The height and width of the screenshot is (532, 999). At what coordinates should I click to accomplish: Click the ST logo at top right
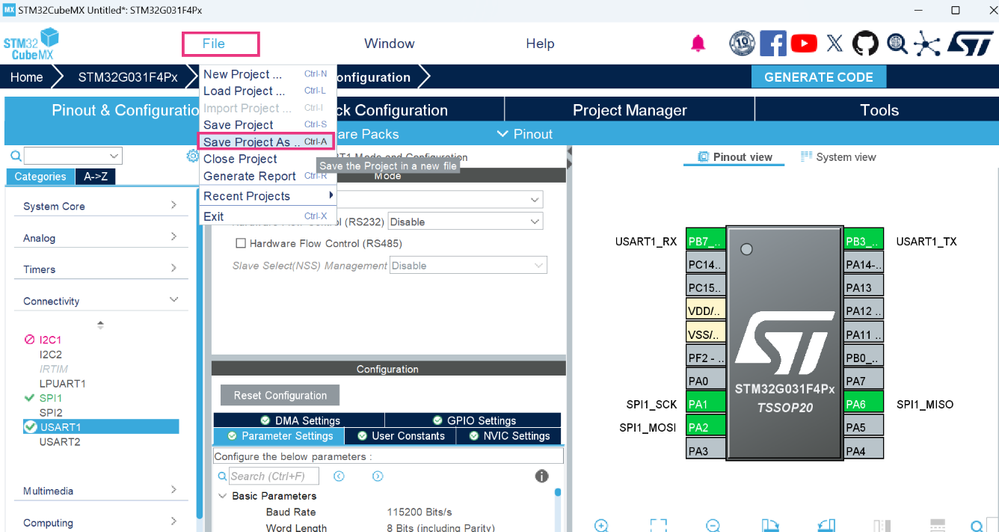click(x=970, y=43)
